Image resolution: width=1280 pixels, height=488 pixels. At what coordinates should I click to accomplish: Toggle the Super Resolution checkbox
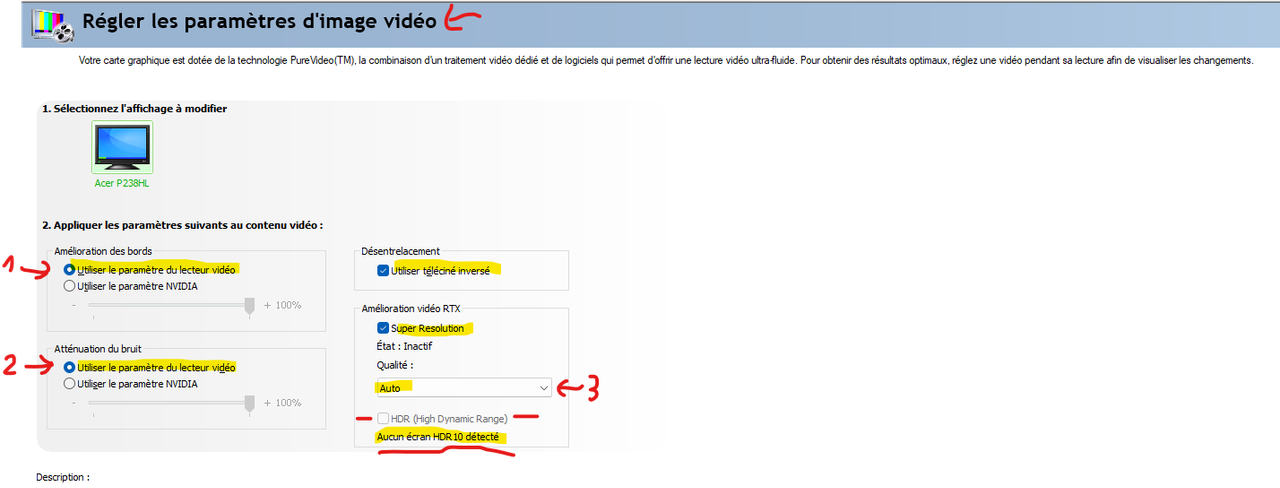click(x=383, y=328)
